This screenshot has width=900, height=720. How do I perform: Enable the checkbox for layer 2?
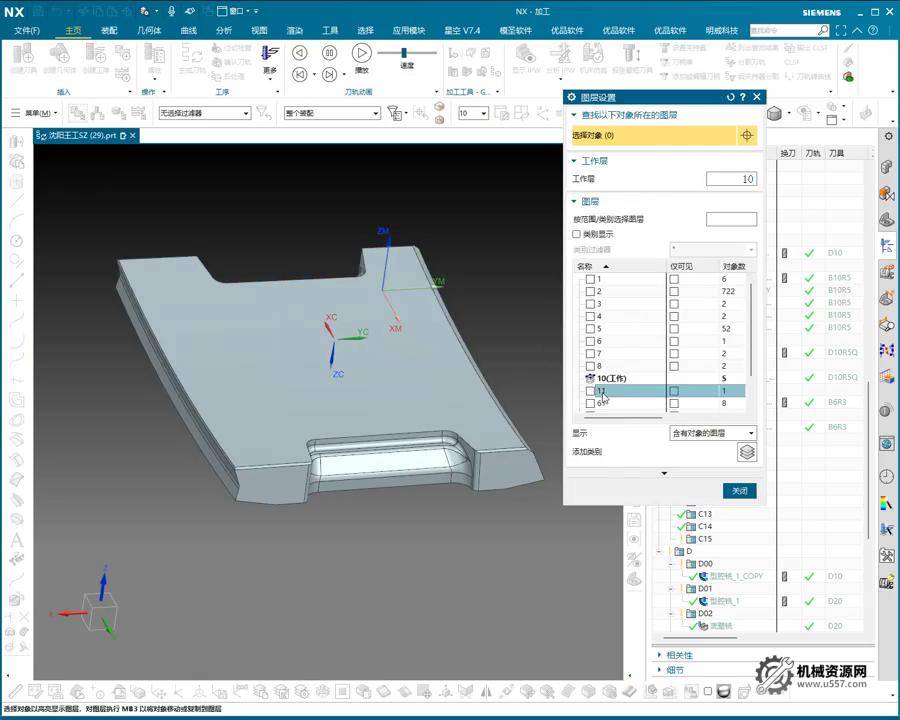point(590,291)
